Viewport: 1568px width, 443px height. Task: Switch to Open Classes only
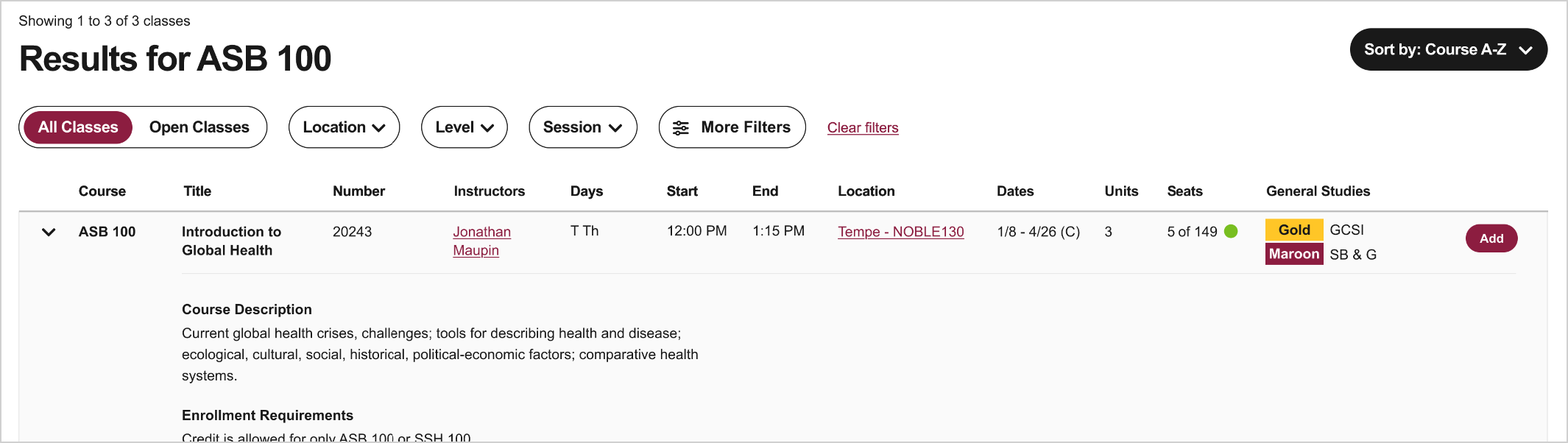coord(199,127)
